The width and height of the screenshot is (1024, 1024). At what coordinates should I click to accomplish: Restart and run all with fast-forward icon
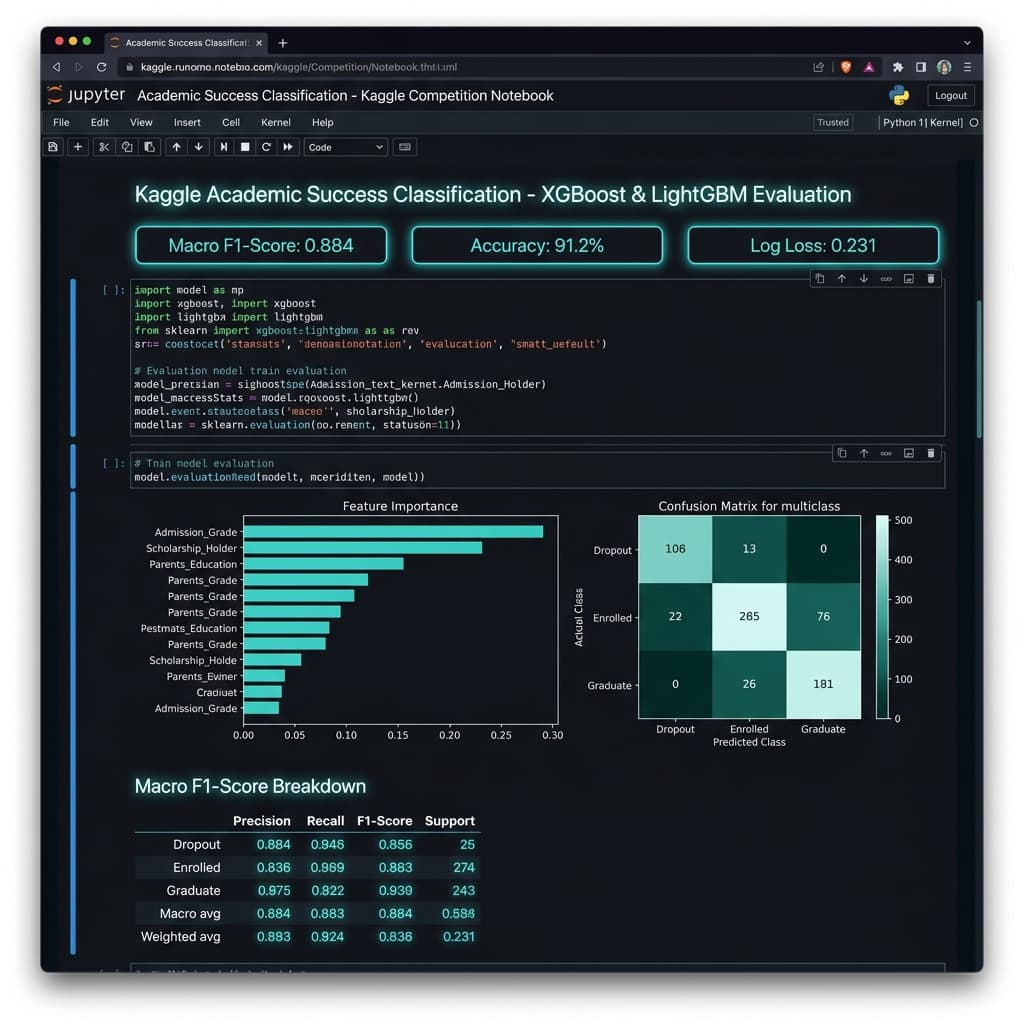pos(288,147)
